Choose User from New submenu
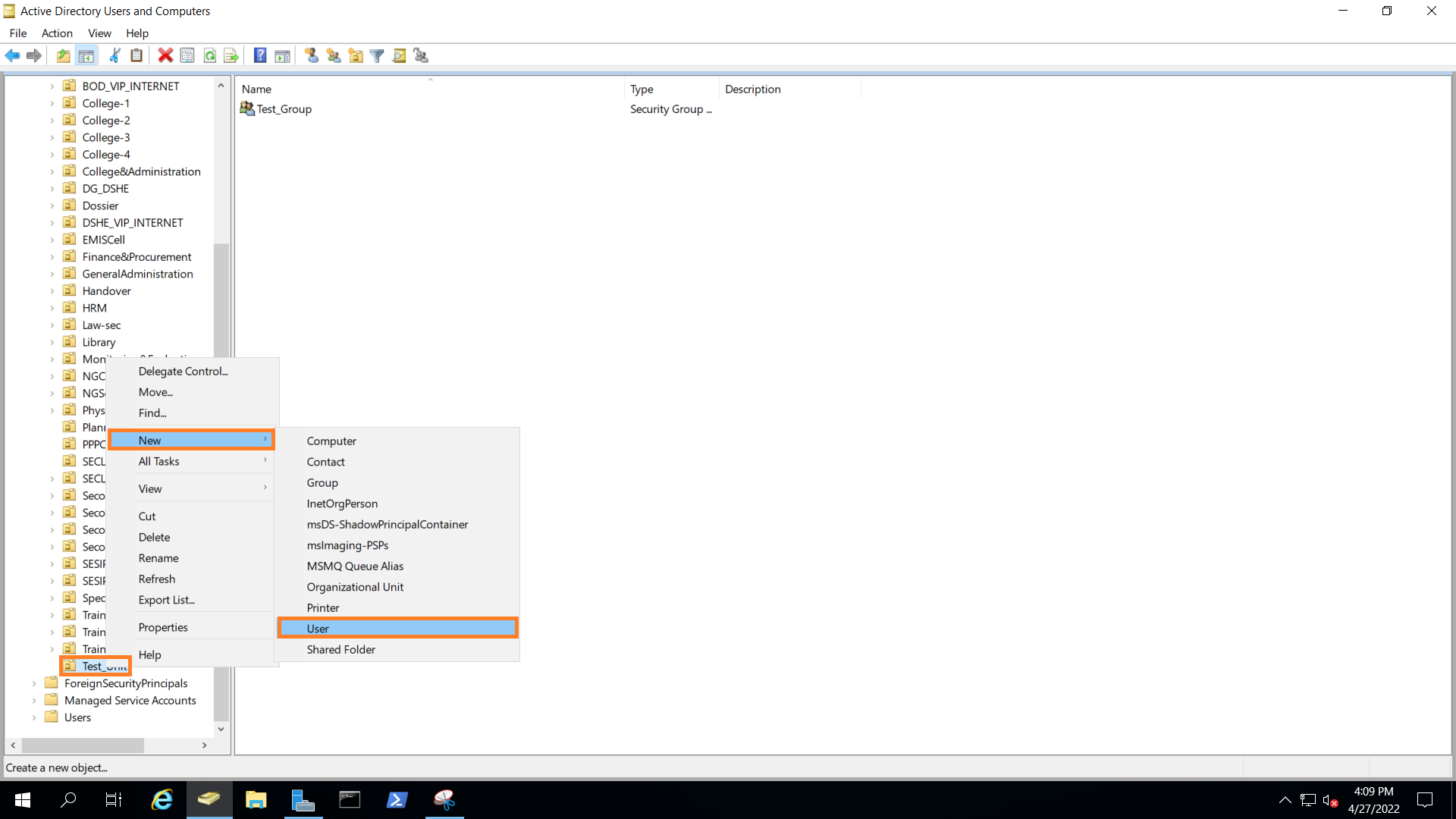Viewport: 1456px width, 819px height. [398, 628]
